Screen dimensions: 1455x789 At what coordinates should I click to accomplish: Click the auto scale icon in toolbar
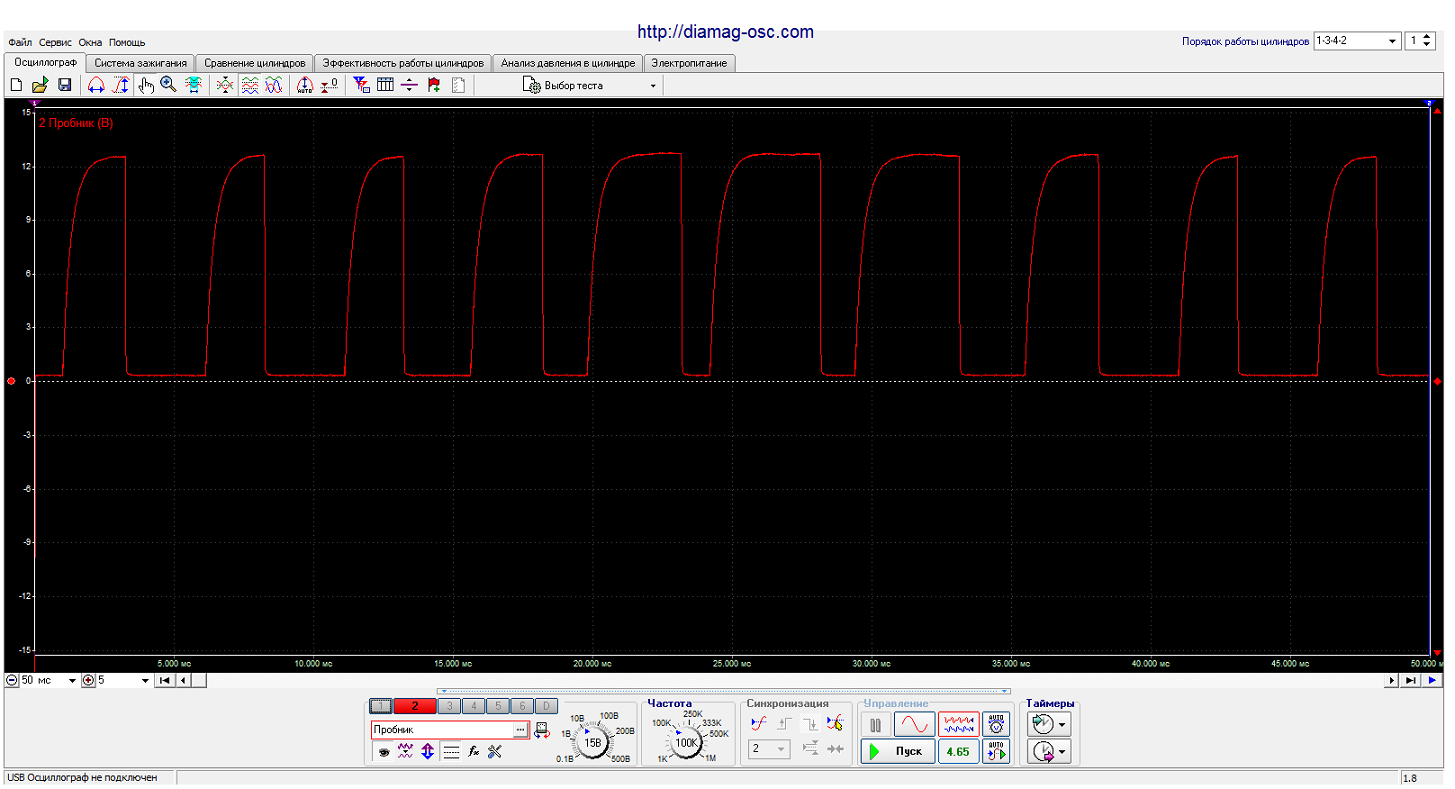(x=305, y=85)
